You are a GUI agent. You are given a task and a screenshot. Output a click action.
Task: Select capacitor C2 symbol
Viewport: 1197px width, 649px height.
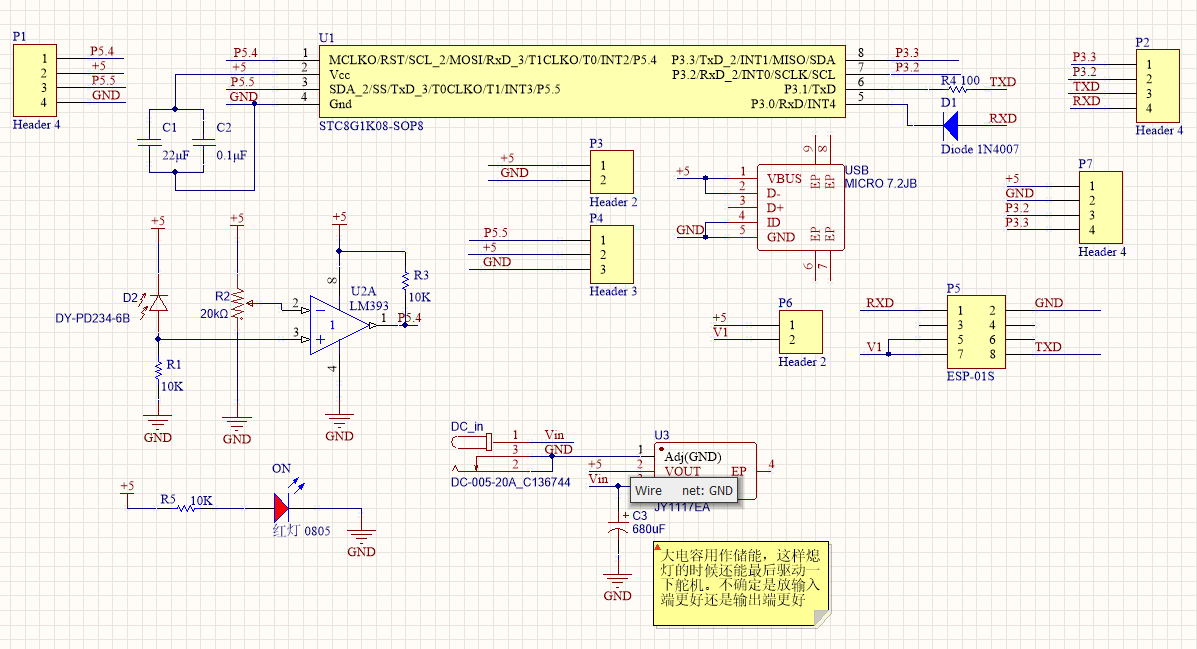pos(204,141)
